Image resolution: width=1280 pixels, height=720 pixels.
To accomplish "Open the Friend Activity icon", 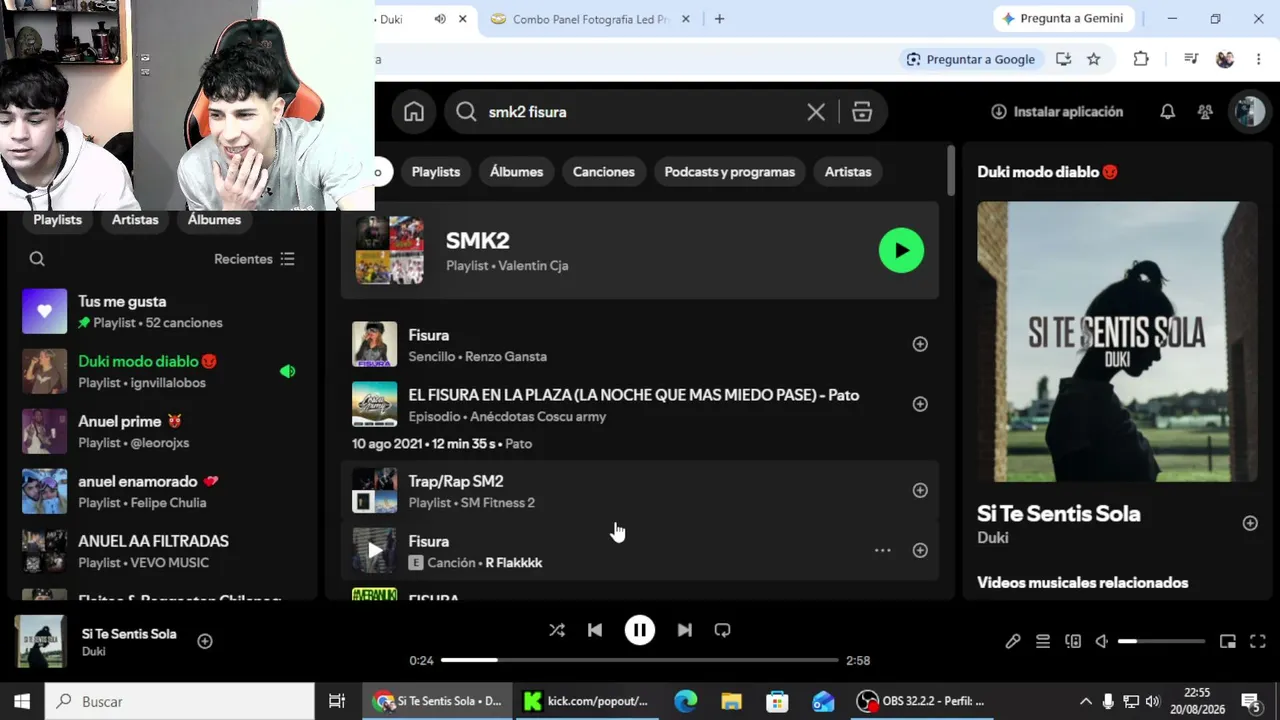I will [1205, 112].
